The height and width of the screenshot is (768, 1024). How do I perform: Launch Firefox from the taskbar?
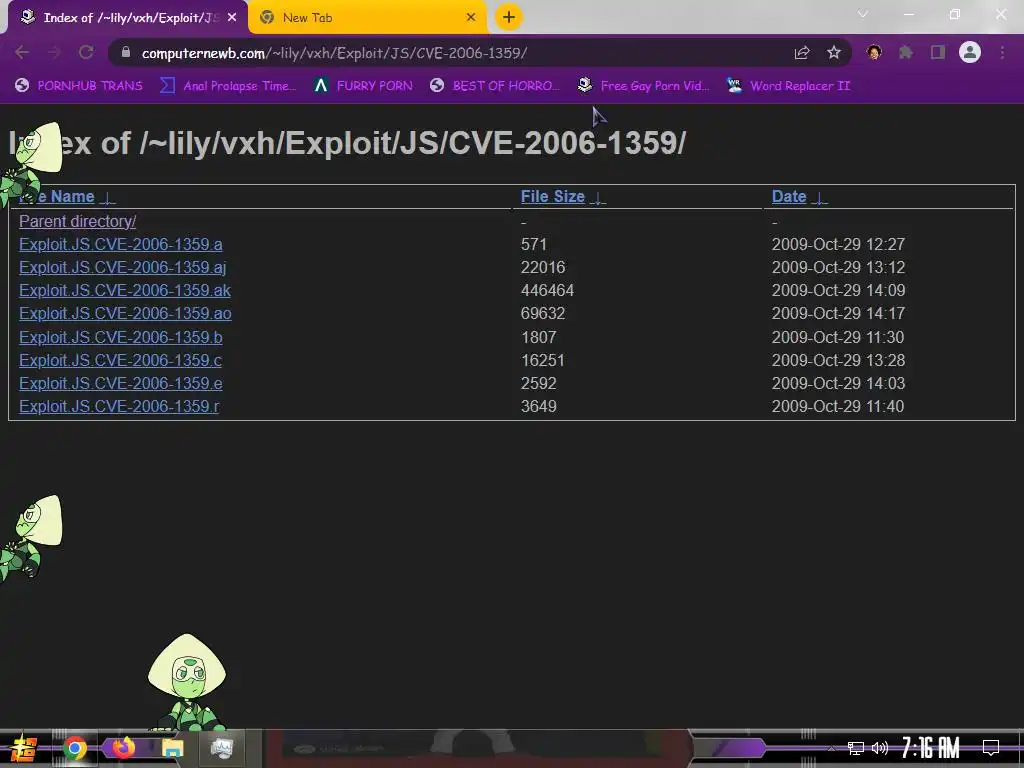click(x=123, y=748)
